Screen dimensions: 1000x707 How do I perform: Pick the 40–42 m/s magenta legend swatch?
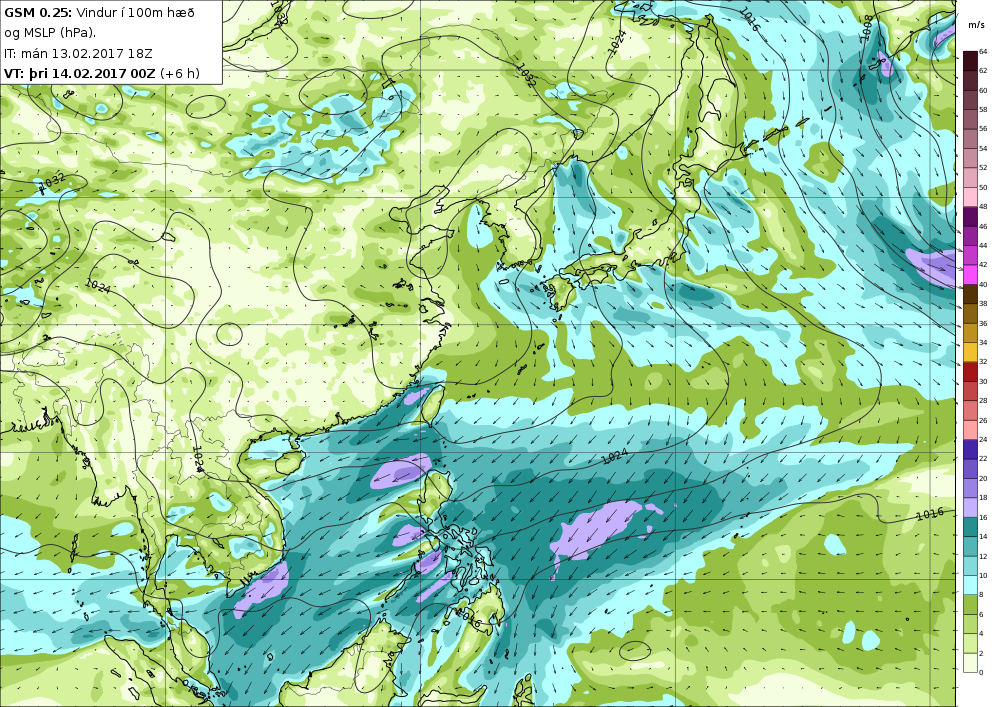tap(969, 274)
